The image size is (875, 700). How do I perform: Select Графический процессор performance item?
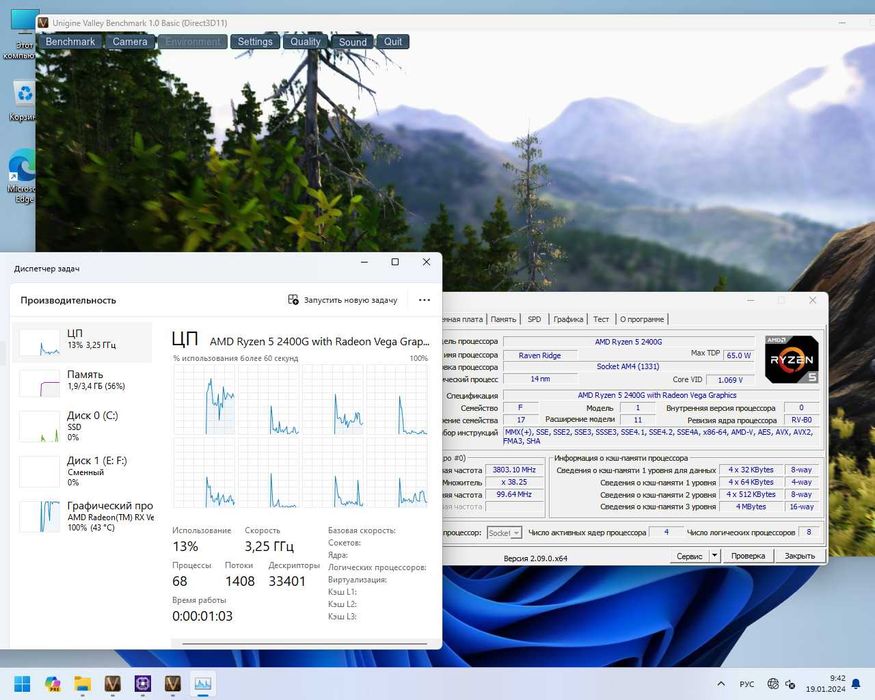click(82, 516)
